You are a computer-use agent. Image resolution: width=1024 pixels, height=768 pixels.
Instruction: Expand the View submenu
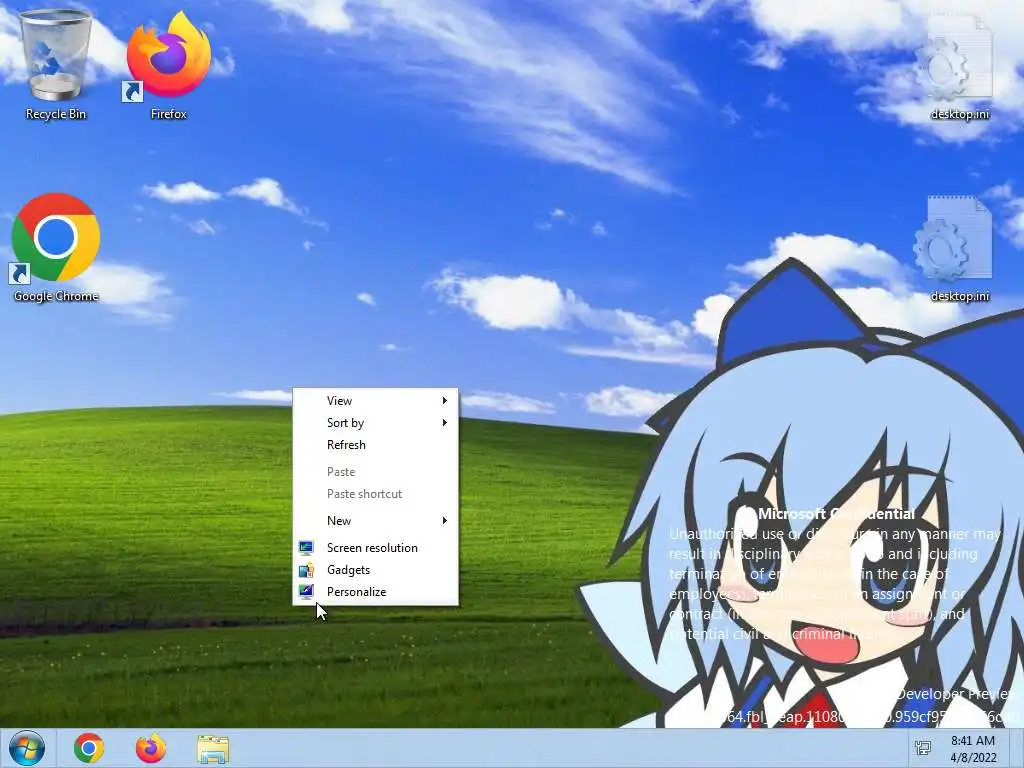pos(376,400)
